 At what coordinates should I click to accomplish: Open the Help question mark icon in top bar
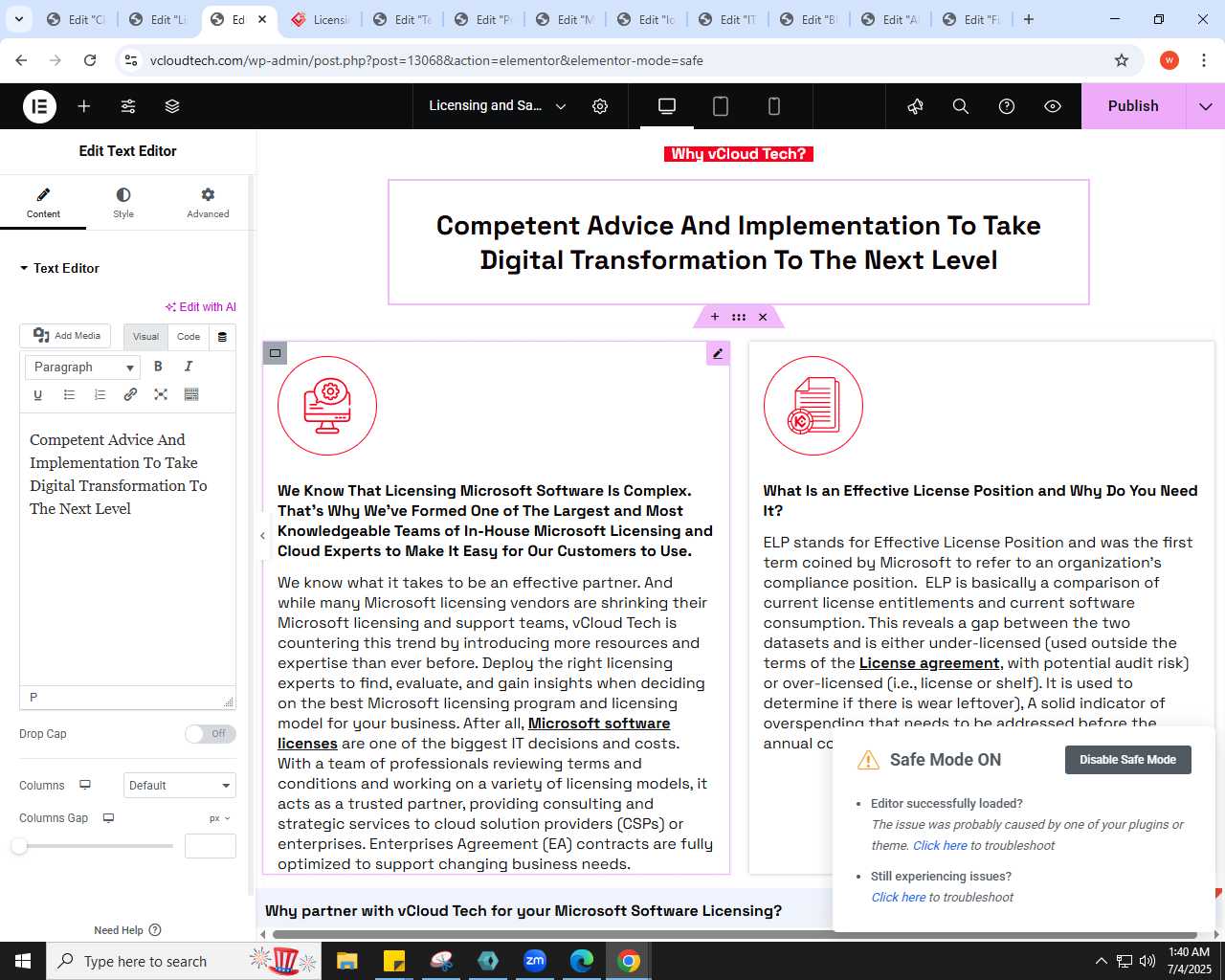coord(1007,106)
